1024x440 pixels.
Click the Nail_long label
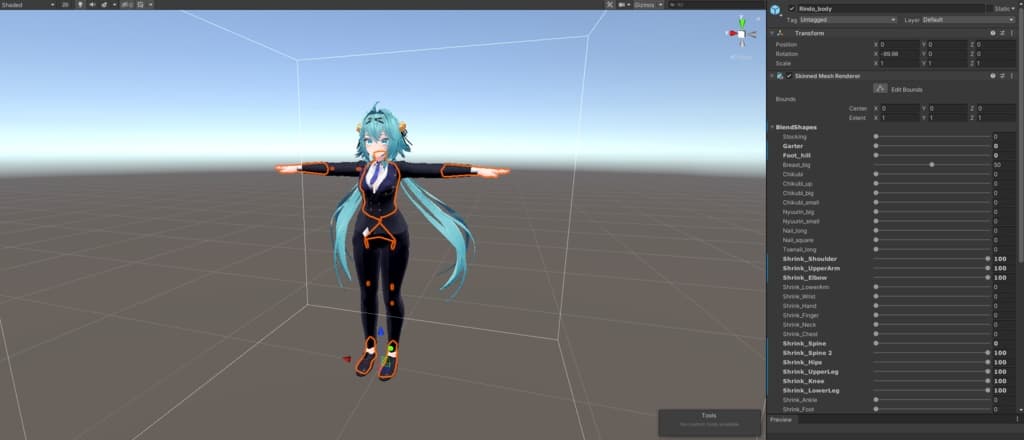[x=795, y=230]
